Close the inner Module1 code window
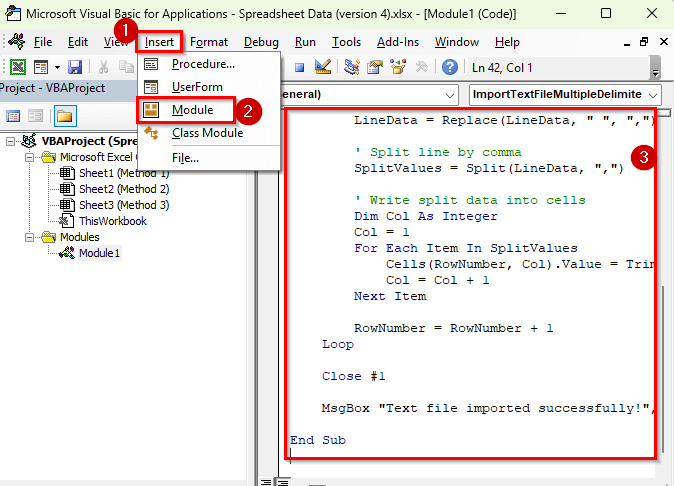674x486 pixels. [x=664, y=42]
